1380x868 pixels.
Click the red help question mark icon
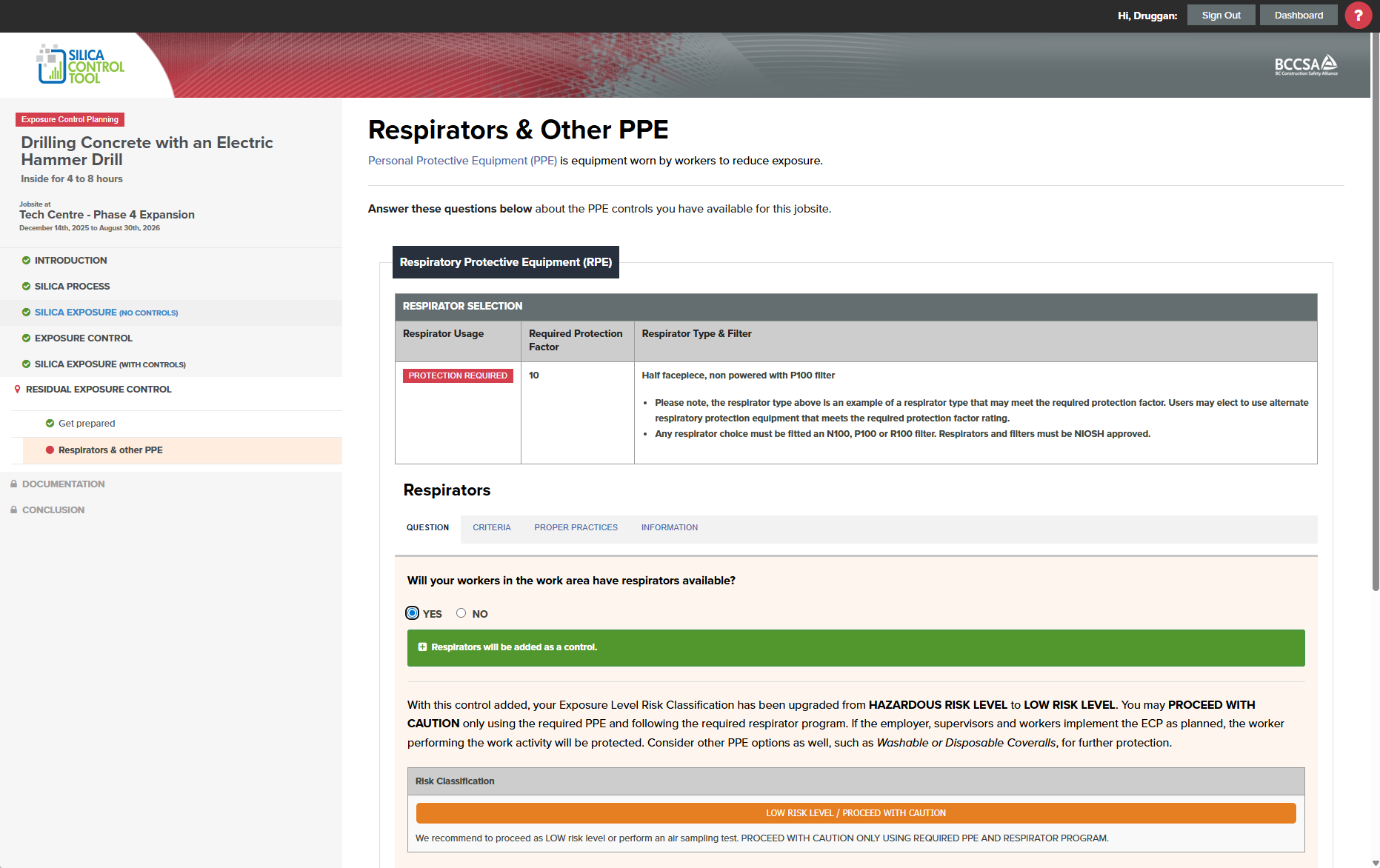[x=1358, y=16]
